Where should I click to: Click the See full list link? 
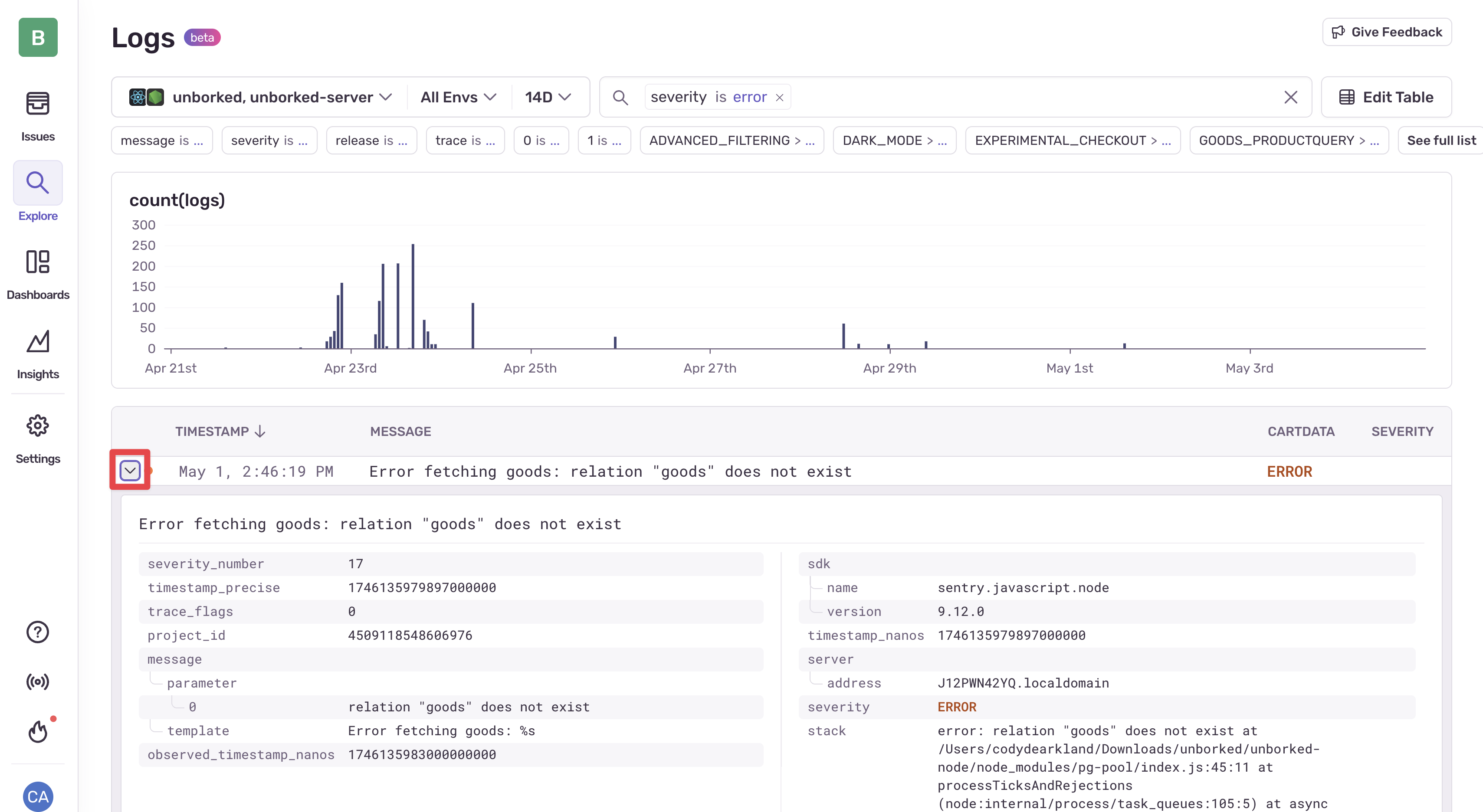[x=1441, y=140]
